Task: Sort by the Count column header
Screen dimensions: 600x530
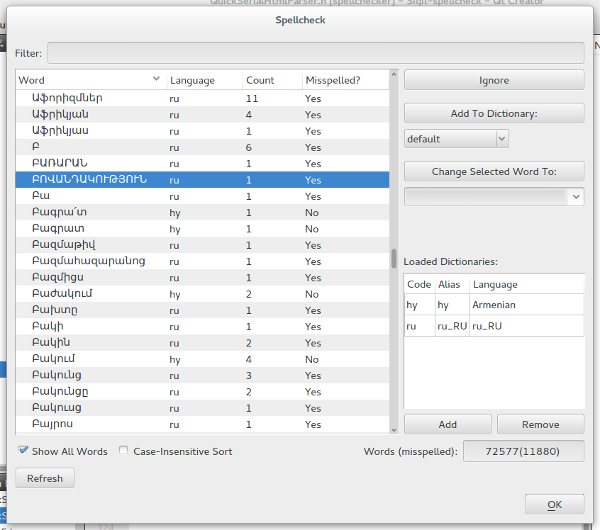Action: pos(272,80)
